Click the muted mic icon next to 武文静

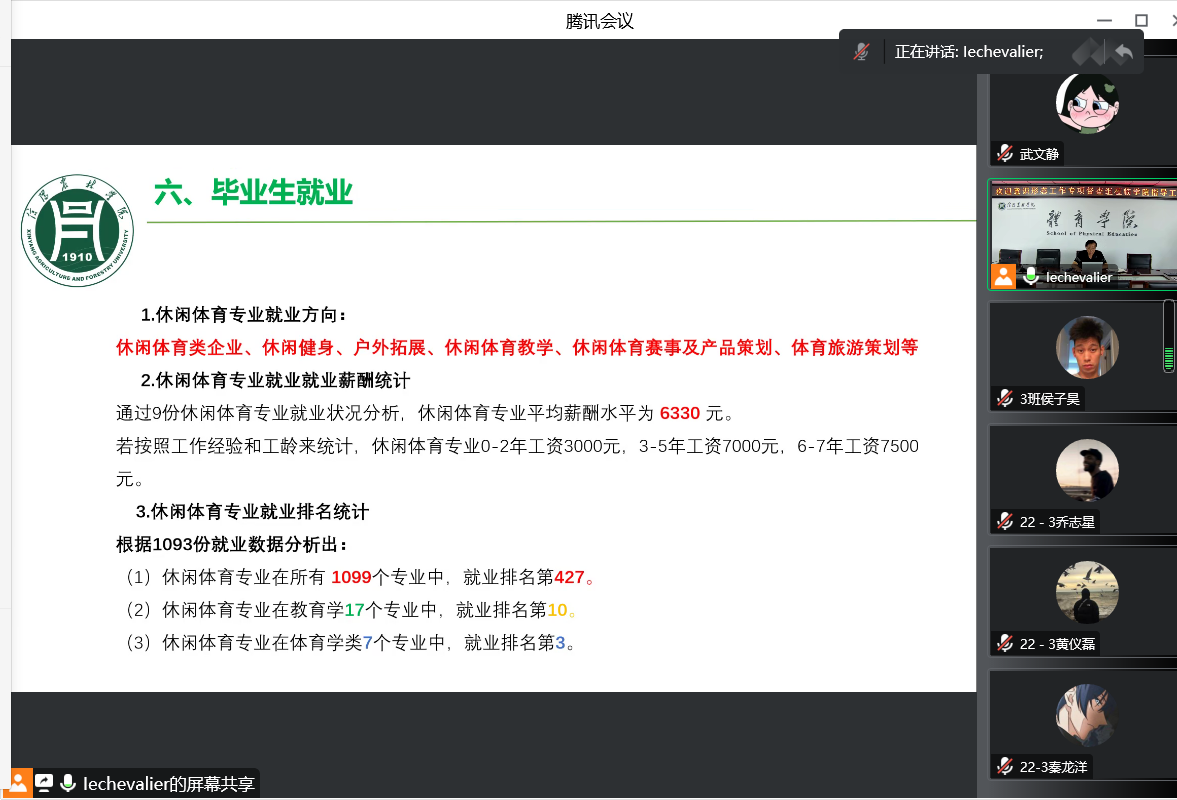point(1005,154)
